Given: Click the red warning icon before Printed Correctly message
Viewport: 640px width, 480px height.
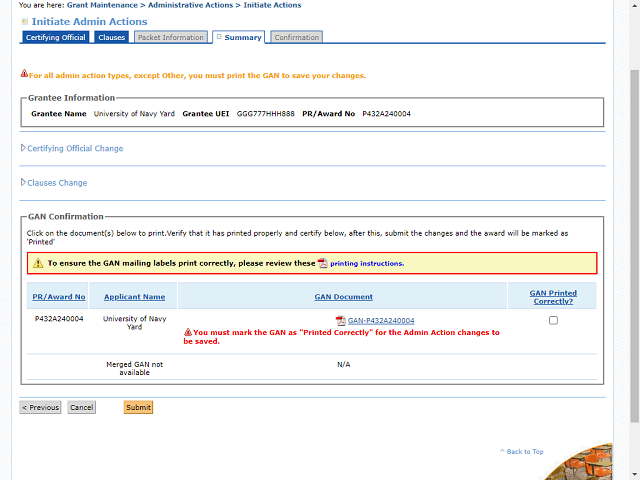Looking at the screenshot, I should coord(188,332).
